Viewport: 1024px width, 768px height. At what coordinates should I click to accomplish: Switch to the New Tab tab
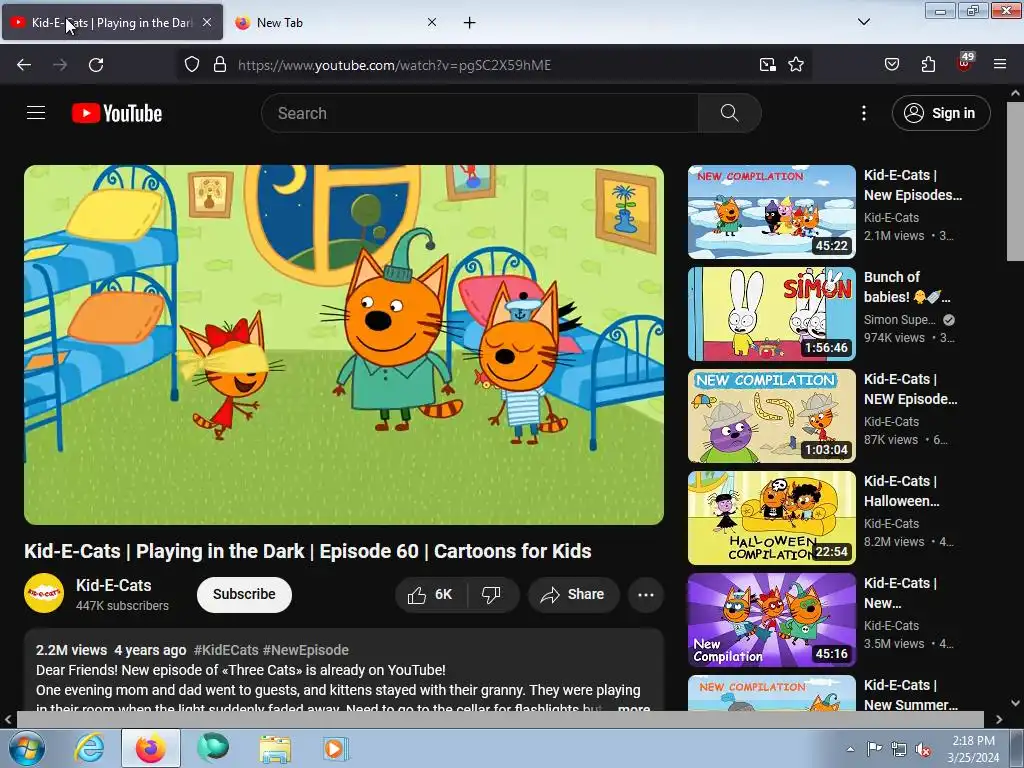[334, 23]
